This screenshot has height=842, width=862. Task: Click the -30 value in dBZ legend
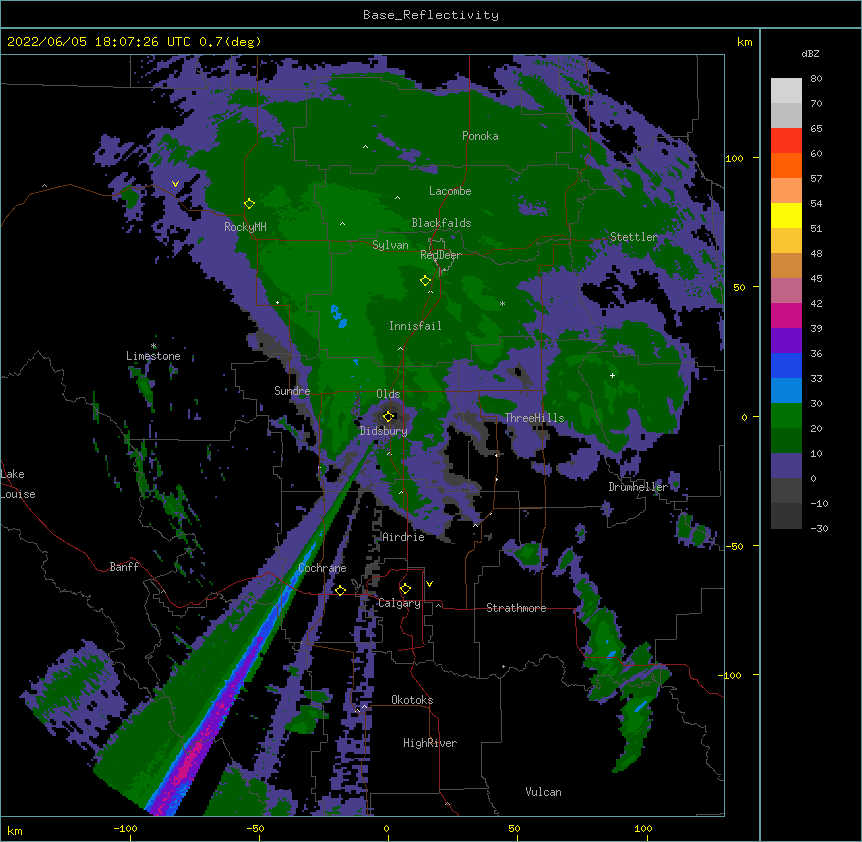click(x=819, y=528)
